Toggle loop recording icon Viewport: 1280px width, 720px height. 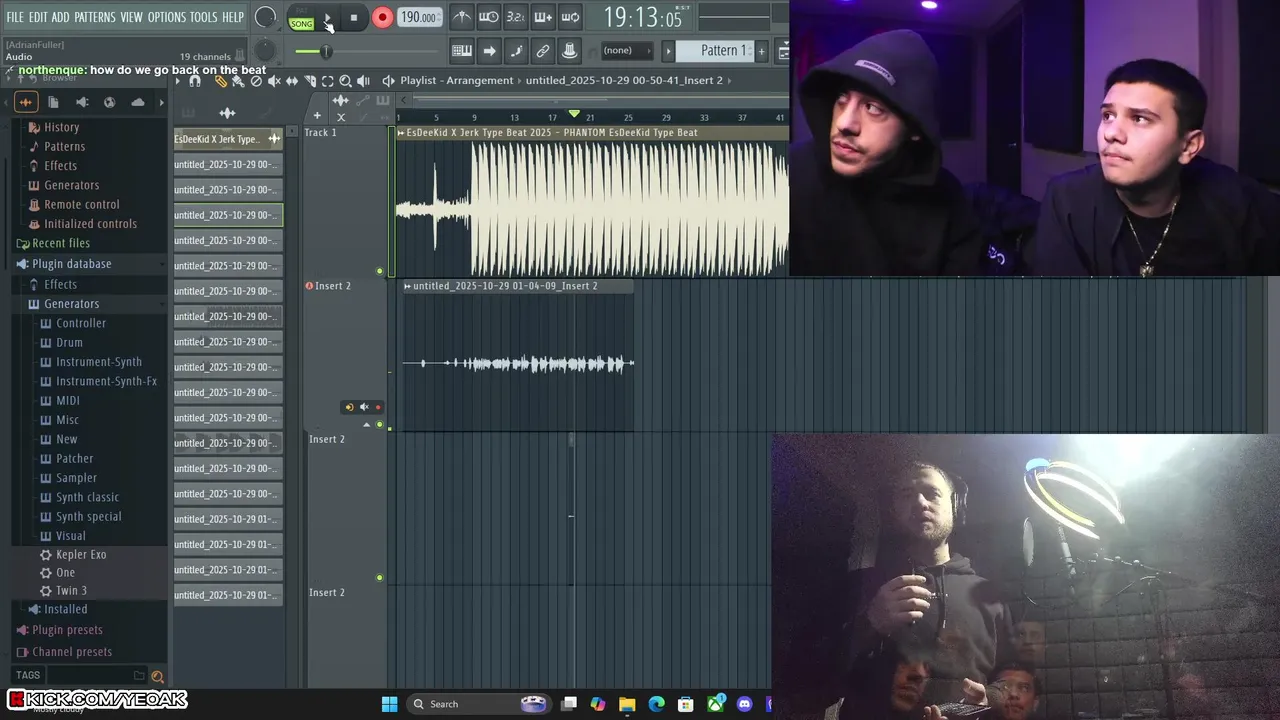pos(570,17)
